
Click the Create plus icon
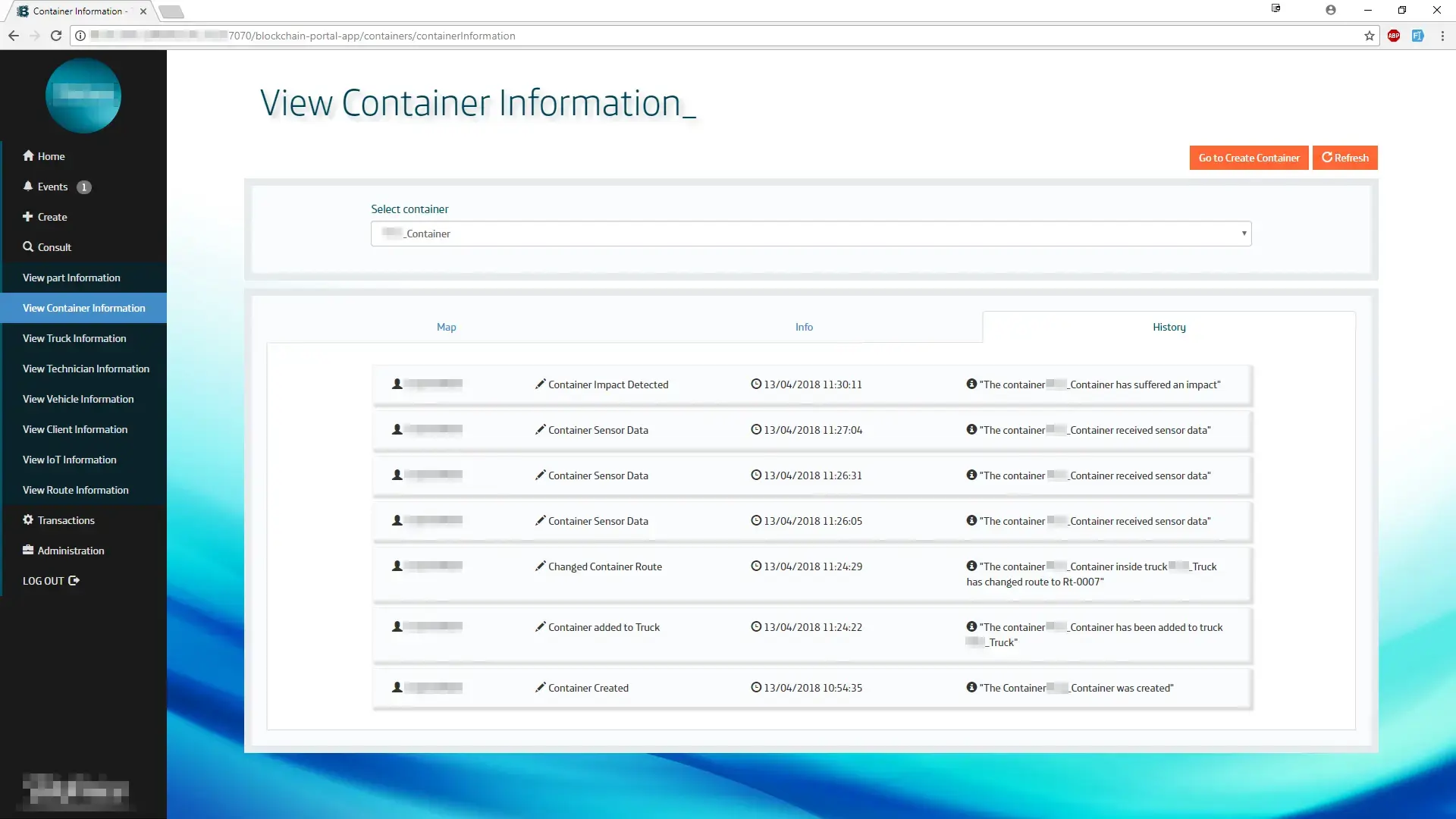(x=28, y=216)
